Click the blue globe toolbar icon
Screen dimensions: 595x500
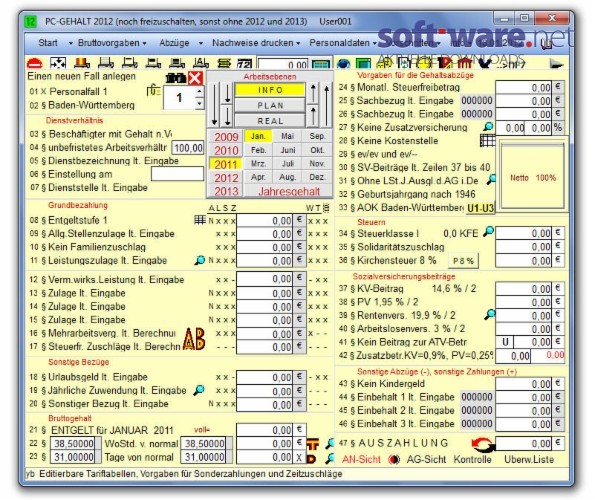click(344, 63)
